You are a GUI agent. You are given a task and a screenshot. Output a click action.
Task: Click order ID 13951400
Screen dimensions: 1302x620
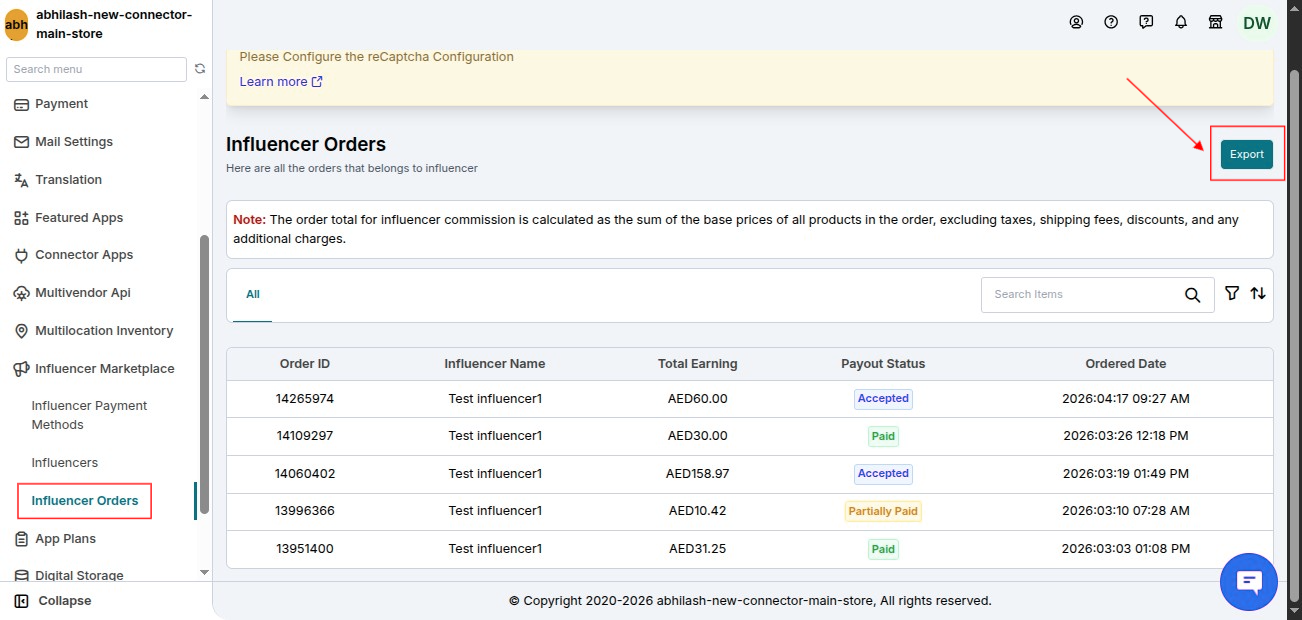point(305,549)
